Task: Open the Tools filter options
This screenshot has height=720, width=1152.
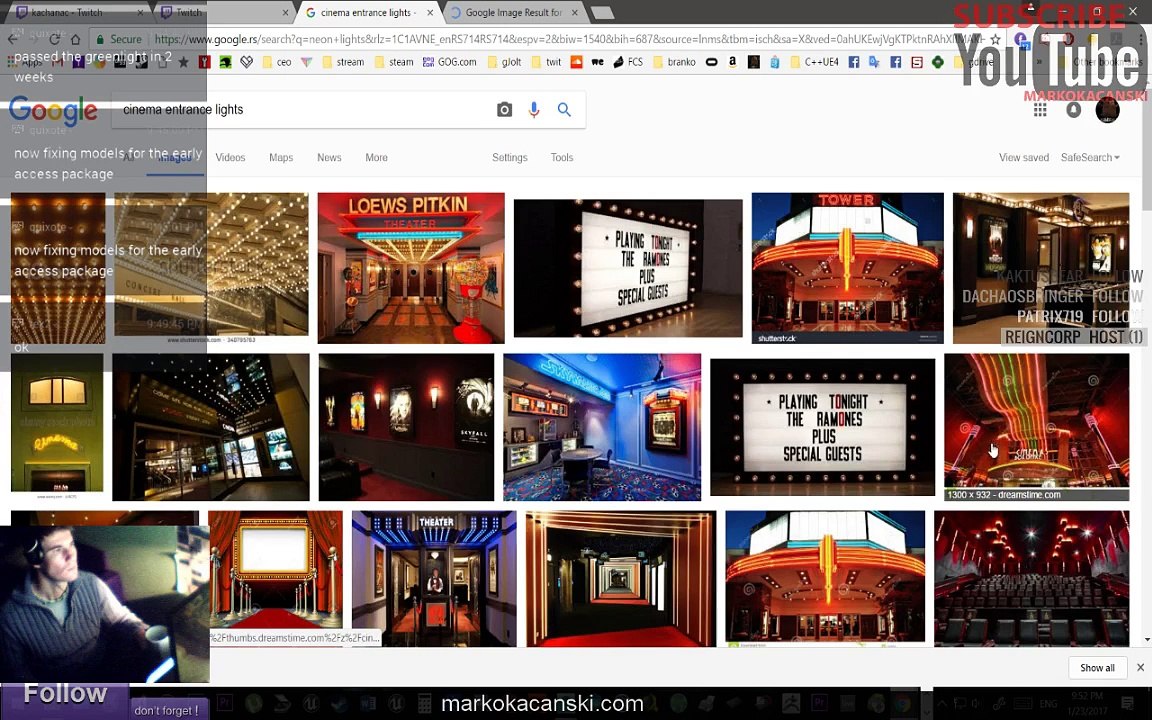Action: click(562, 157)
